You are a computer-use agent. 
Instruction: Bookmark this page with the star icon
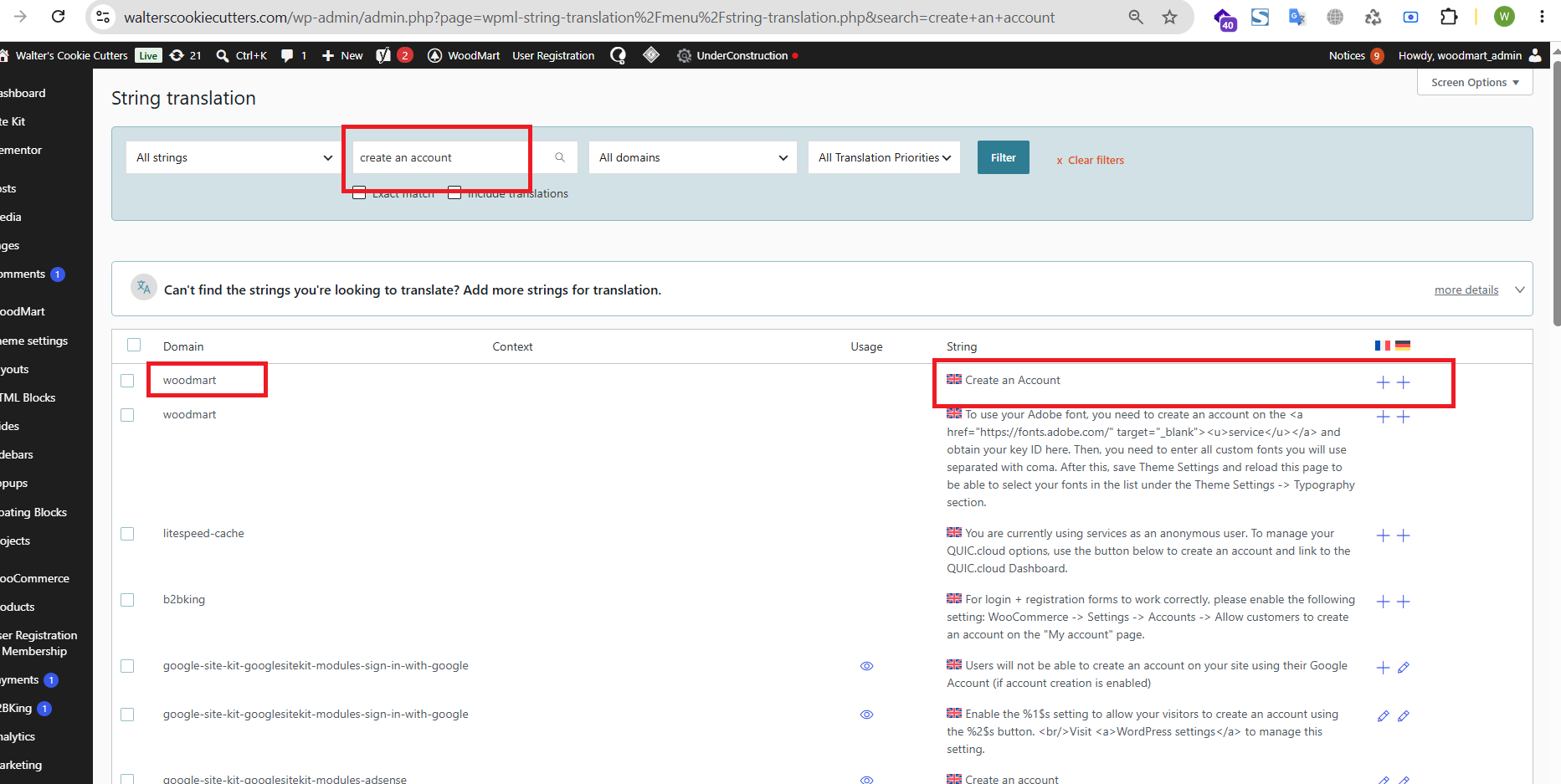point(1169,17)
